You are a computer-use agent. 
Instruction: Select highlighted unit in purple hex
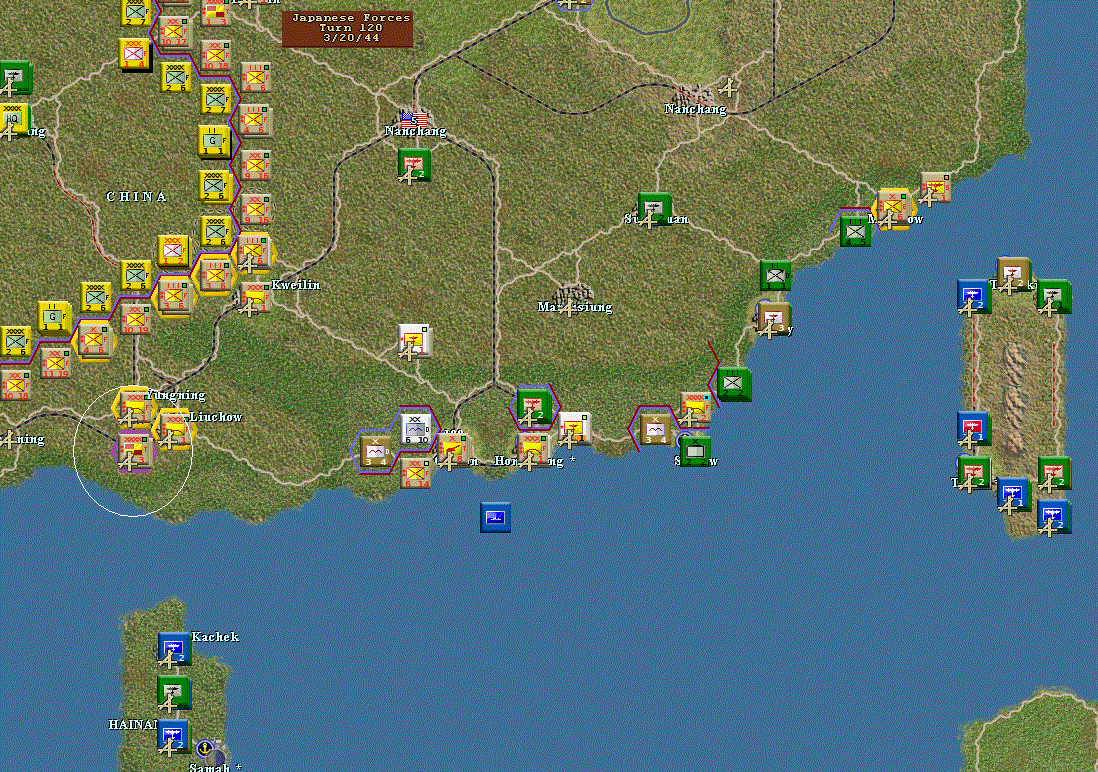[133, 451]
